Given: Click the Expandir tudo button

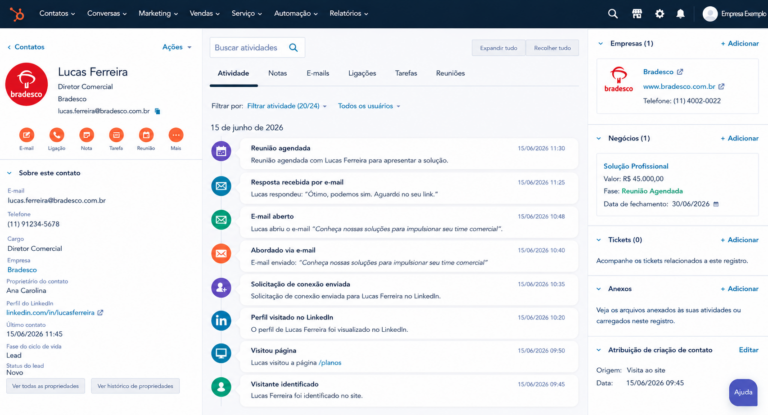Looking at the screenshot, I should (498, 48).
